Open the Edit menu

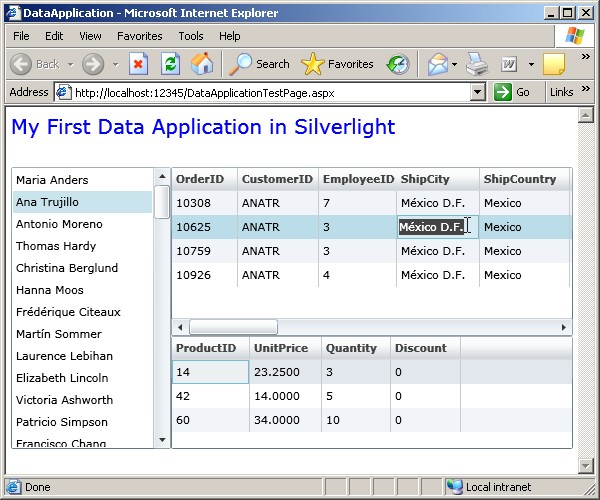pyautogui.click(x=54, y=36)
